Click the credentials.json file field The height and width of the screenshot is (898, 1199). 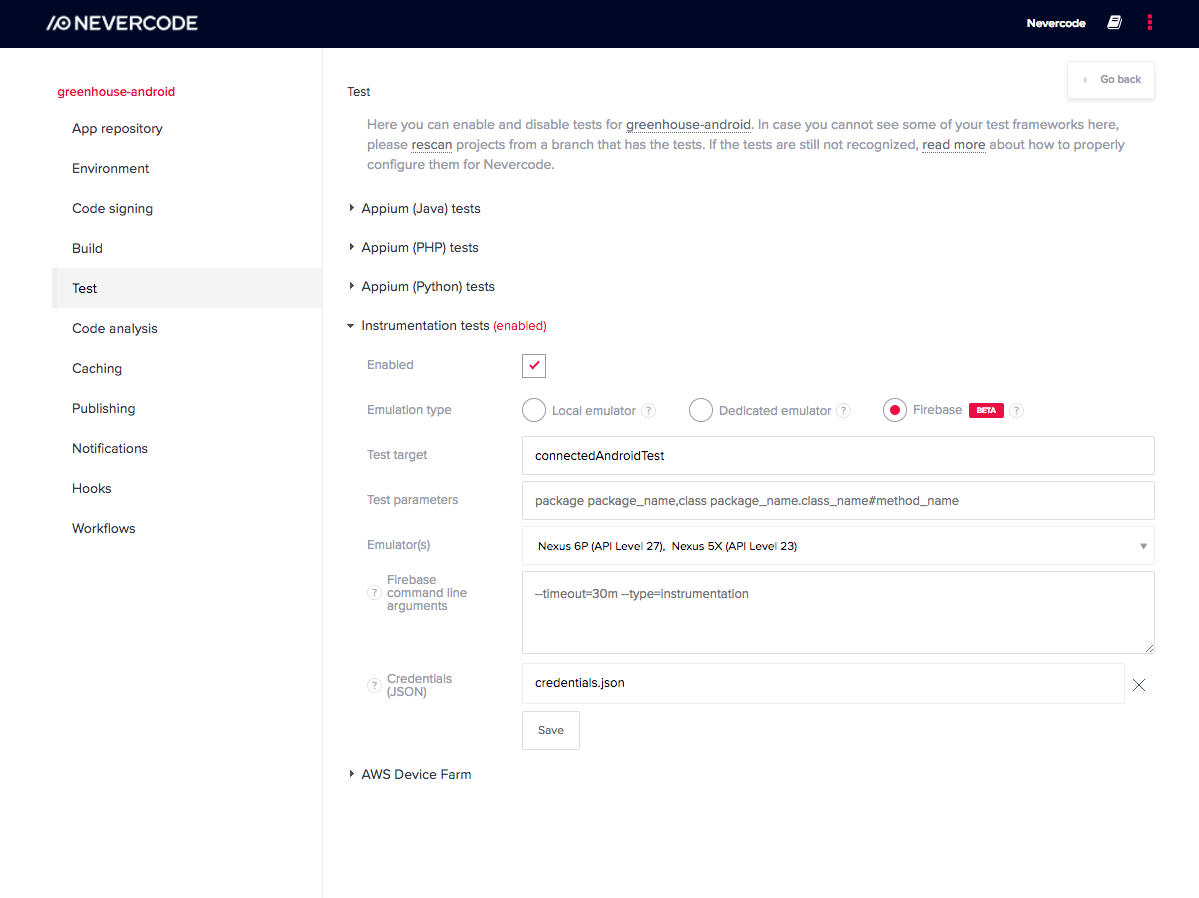(x=823, y=683)
